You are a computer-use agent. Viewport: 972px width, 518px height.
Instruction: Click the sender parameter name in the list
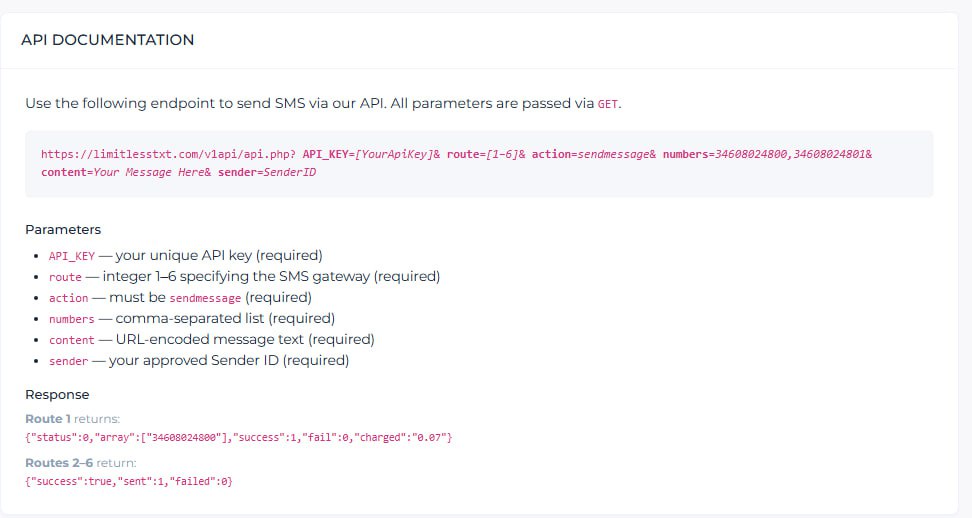click(x=68, y=361)
